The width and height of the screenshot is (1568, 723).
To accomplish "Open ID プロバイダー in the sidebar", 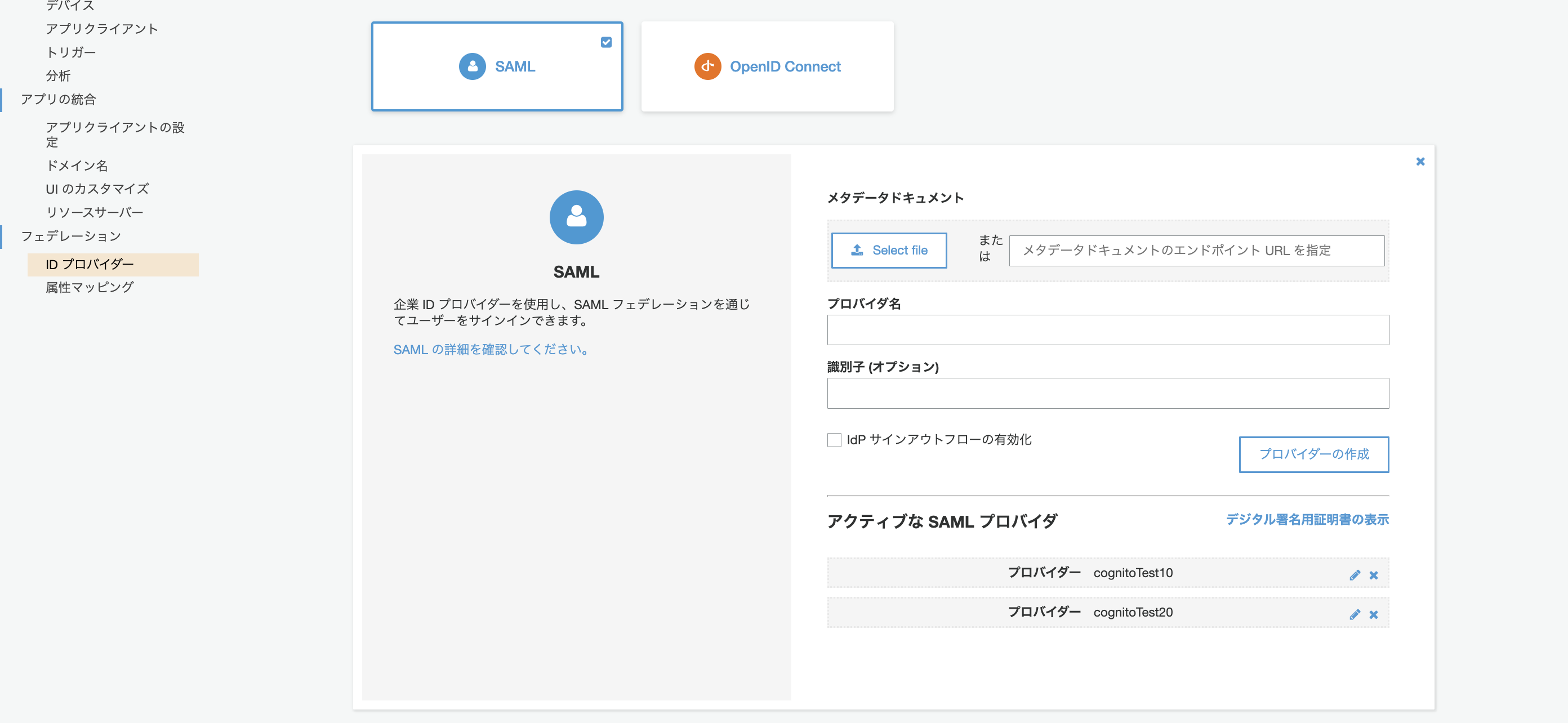I will (x=90, y=264).
